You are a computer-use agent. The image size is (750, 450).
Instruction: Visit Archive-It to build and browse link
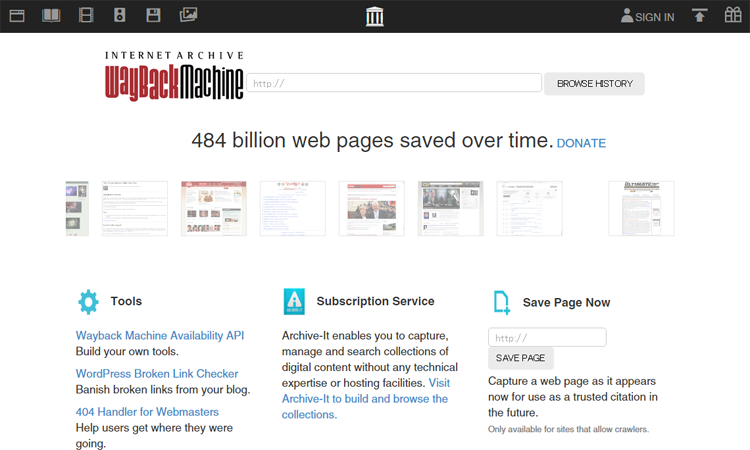pyautogui.click(x=366, y=399)
